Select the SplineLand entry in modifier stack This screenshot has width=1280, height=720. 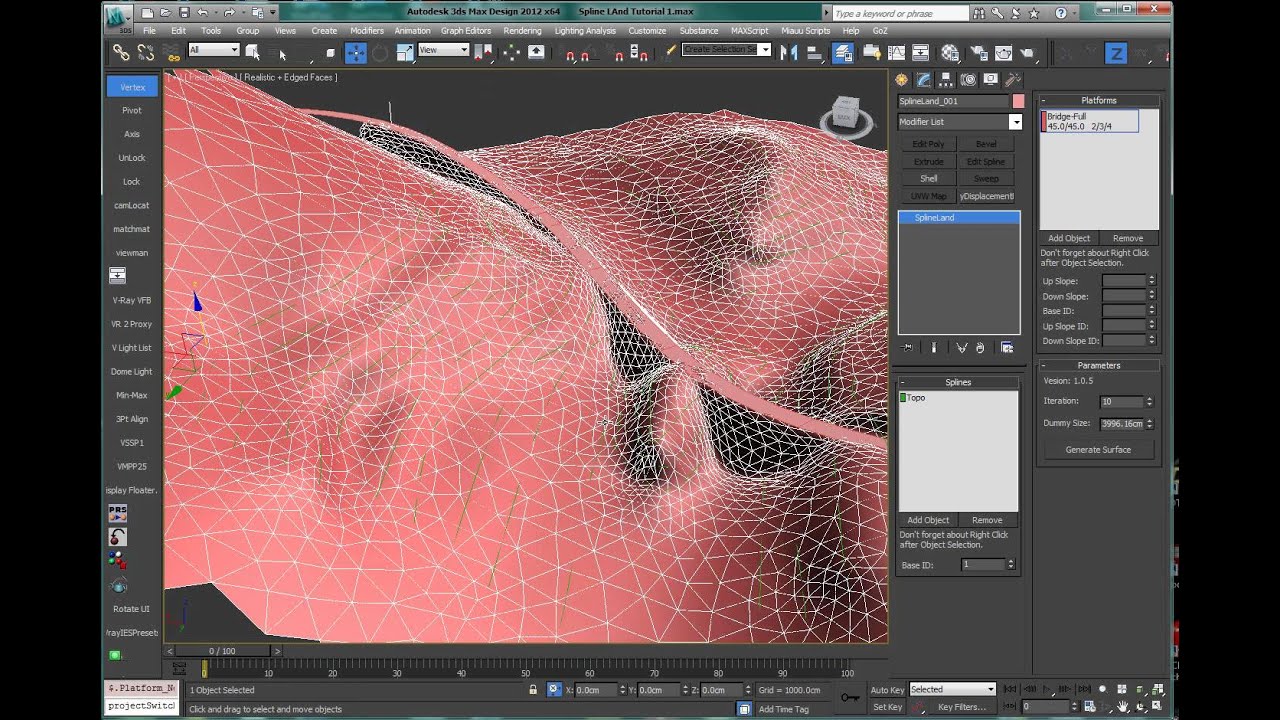(959, 217)
